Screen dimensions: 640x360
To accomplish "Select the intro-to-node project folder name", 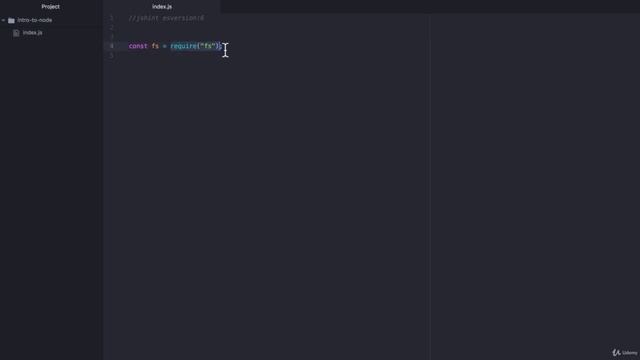I will coord(35,20).
